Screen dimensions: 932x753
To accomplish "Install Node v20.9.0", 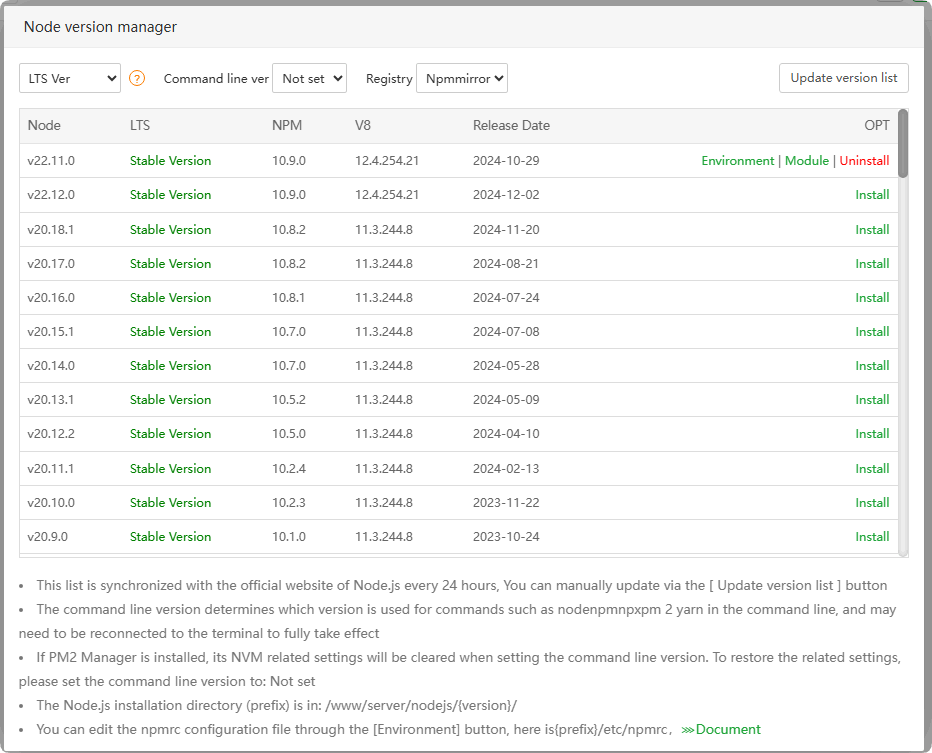I will [872, 537].
